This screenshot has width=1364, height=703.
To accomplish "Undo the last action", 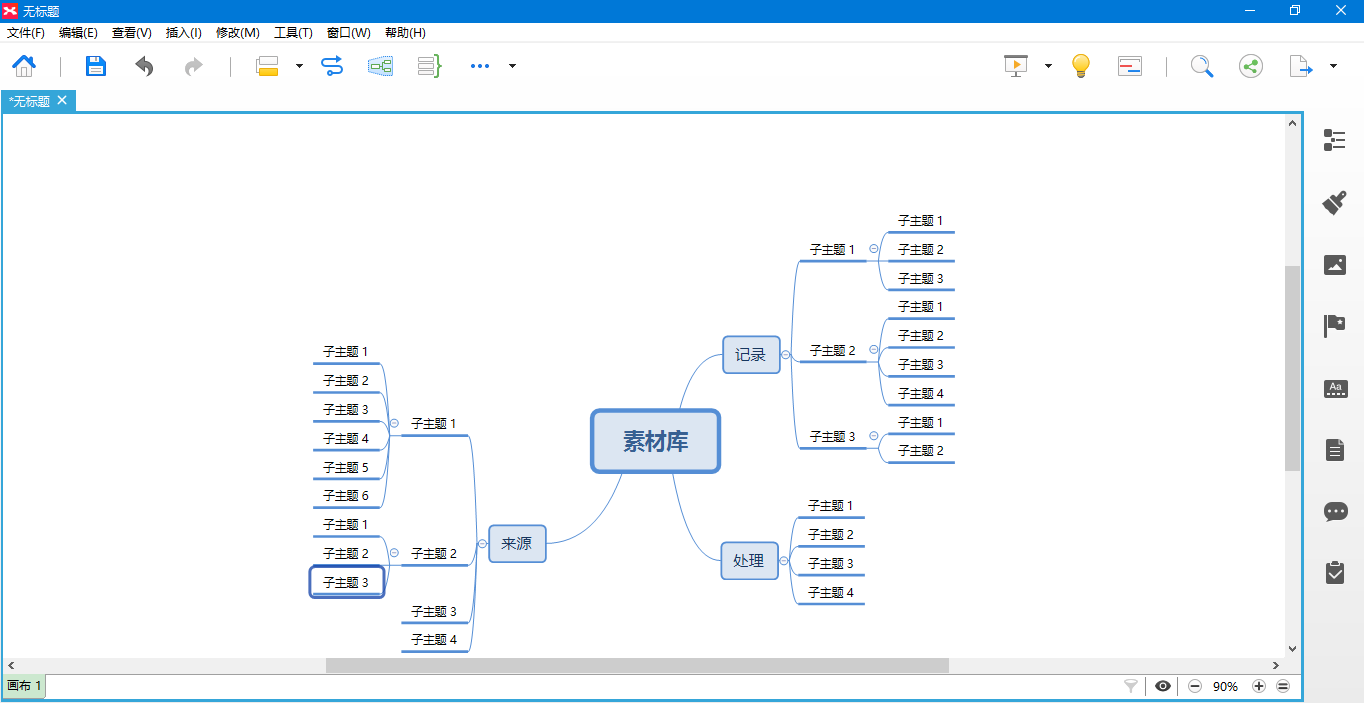I will tap(145, 66).
